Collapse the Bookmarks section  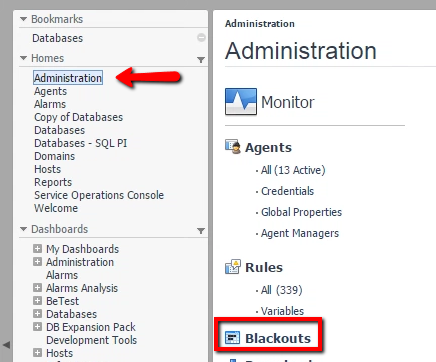click(23, 19)
